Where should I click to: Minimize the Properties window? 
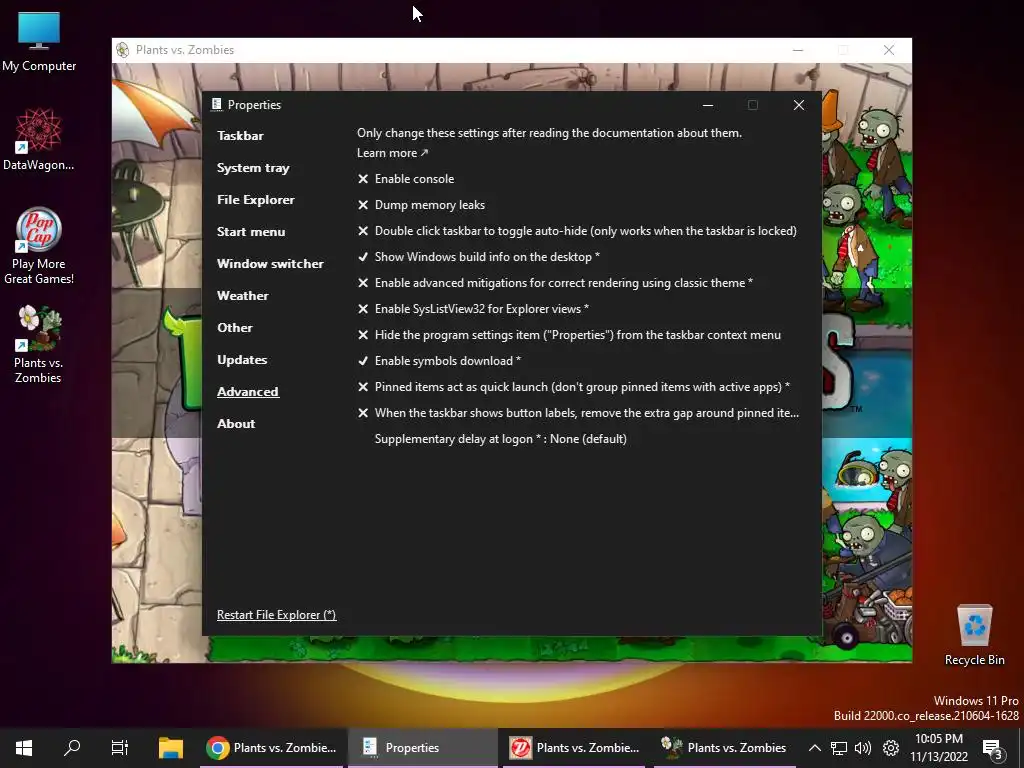pos(708,105)
